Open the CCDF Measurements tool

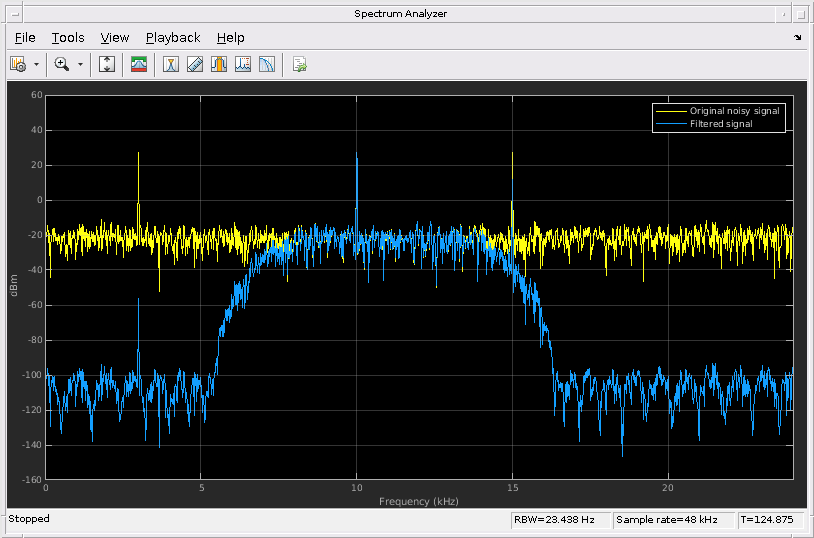click(267, 64)
